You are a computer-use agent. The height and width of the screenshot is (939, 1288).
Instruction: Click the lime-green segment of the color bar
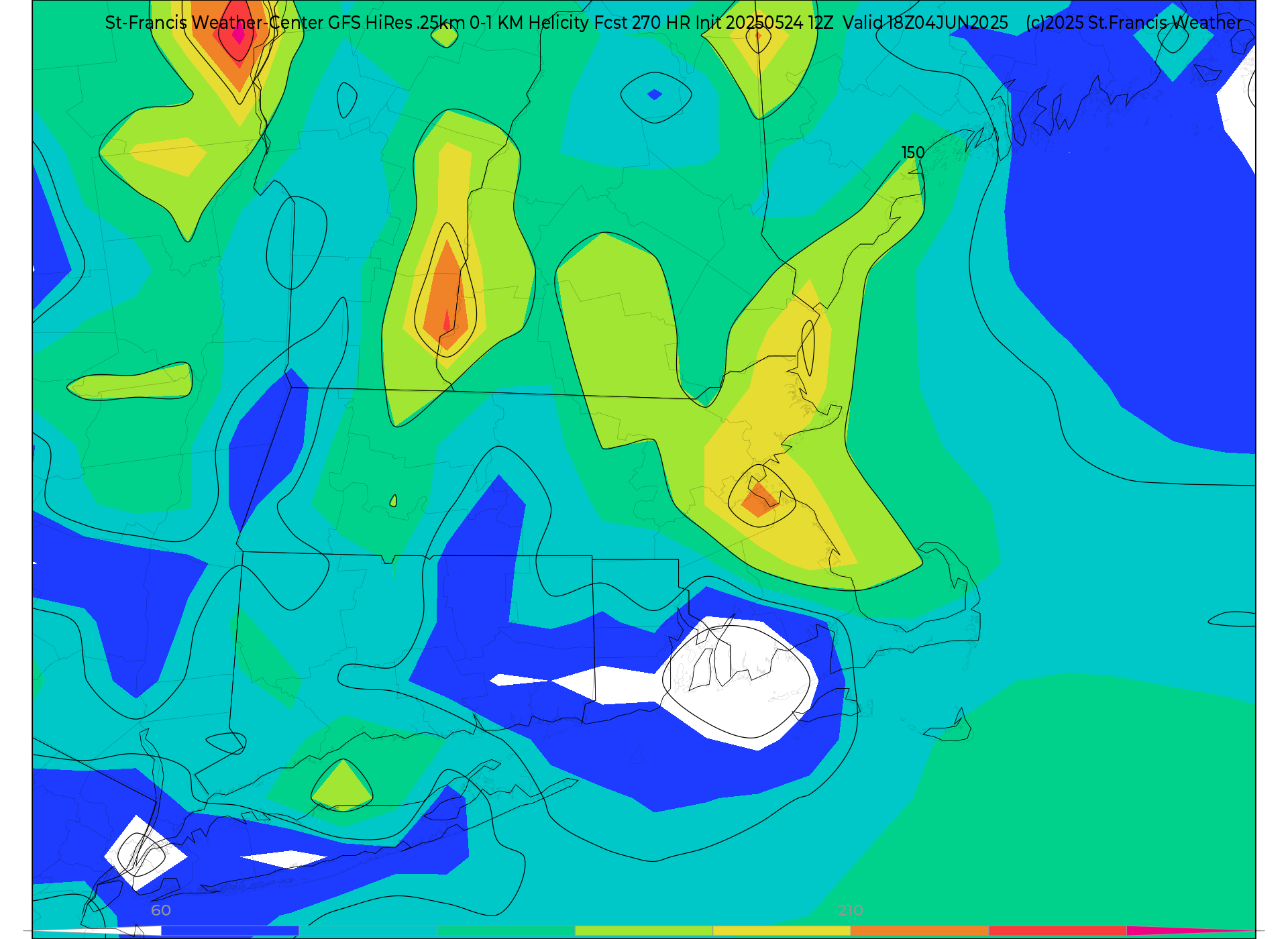pyautogui.click(x=643, y=931)
